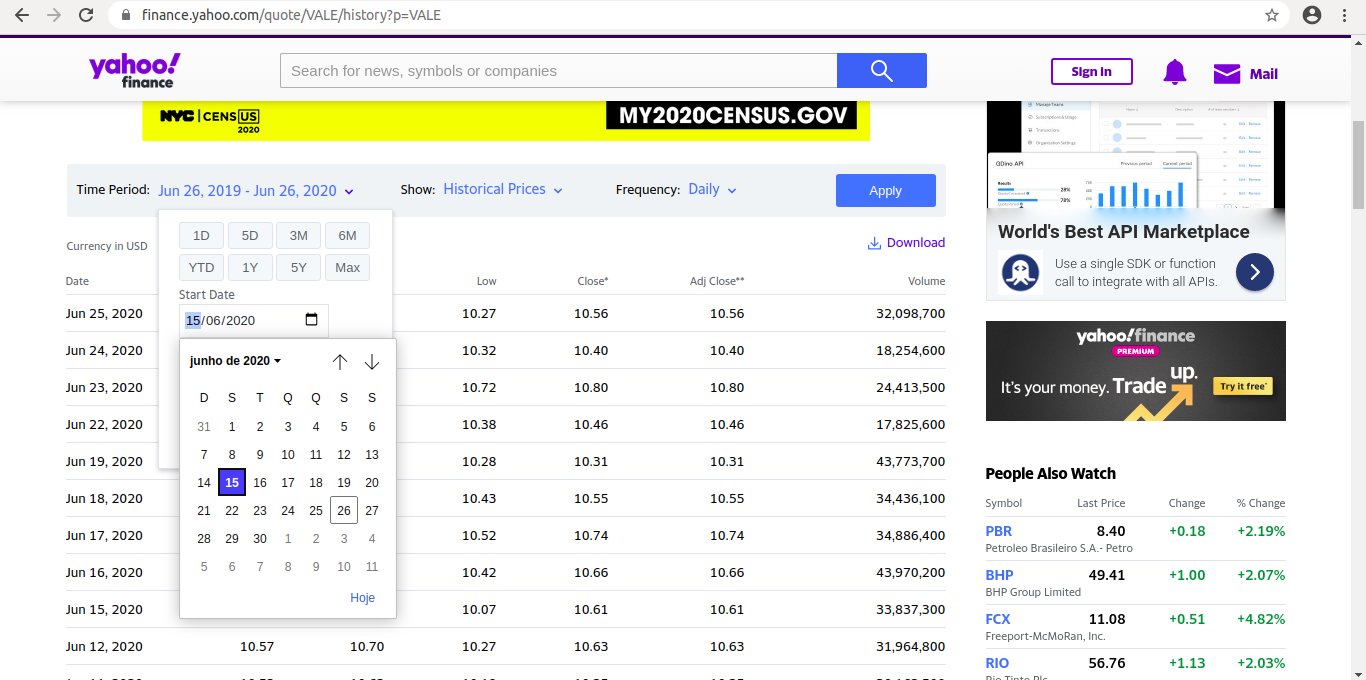Open the Show Historical Prices dropdown
This screenshot has width=1366, height=680.
pyautogui.click(x=503, y=189)
